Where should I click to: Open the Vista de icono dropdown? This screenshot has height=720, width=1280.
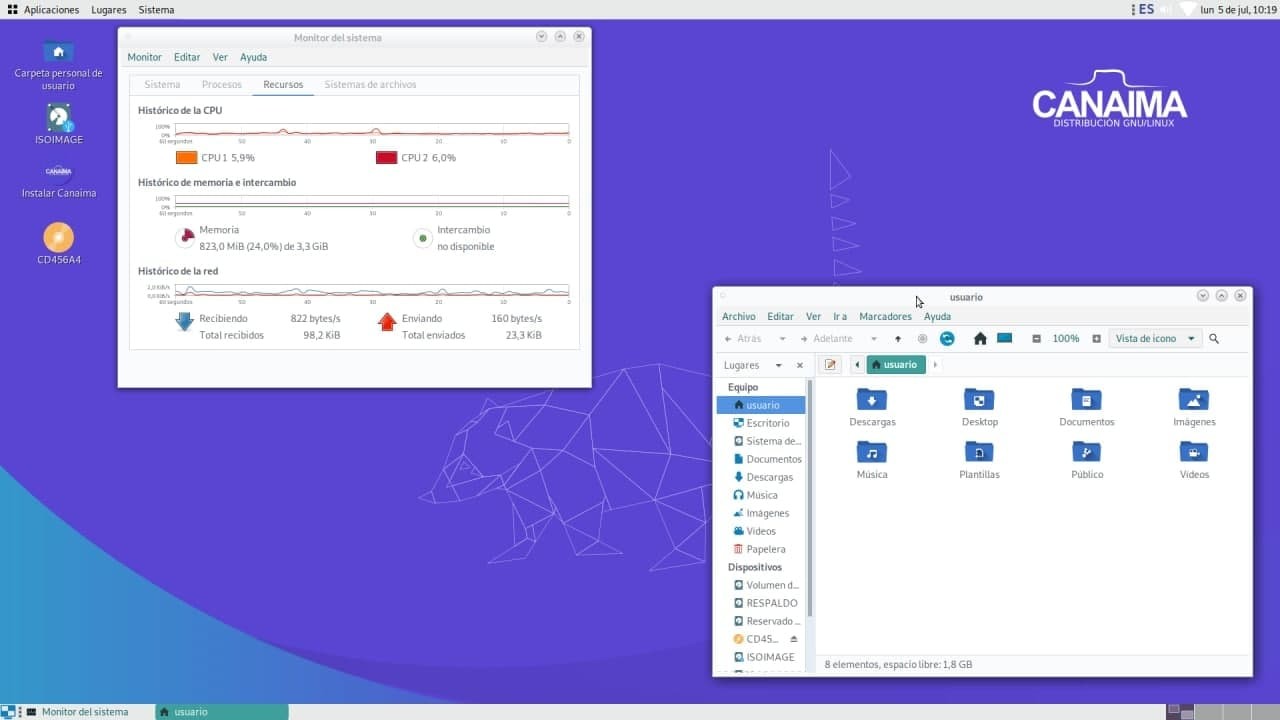point(1155,339)
